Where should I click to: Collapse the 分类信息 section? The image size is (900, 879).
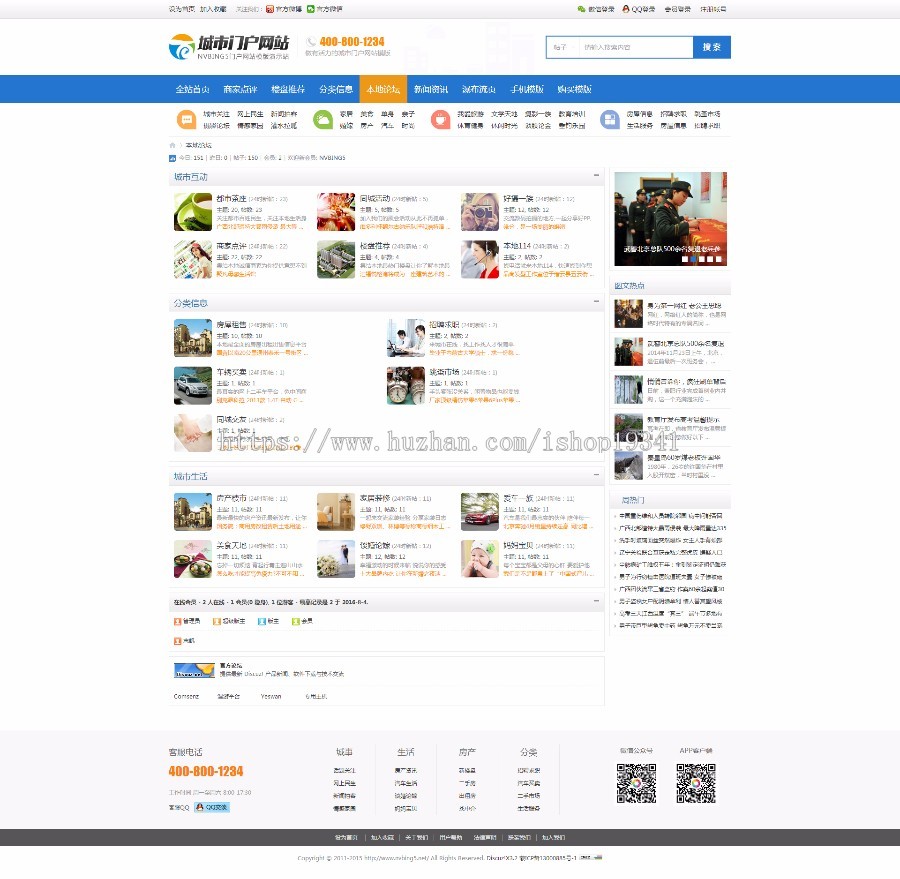(596, 301)
